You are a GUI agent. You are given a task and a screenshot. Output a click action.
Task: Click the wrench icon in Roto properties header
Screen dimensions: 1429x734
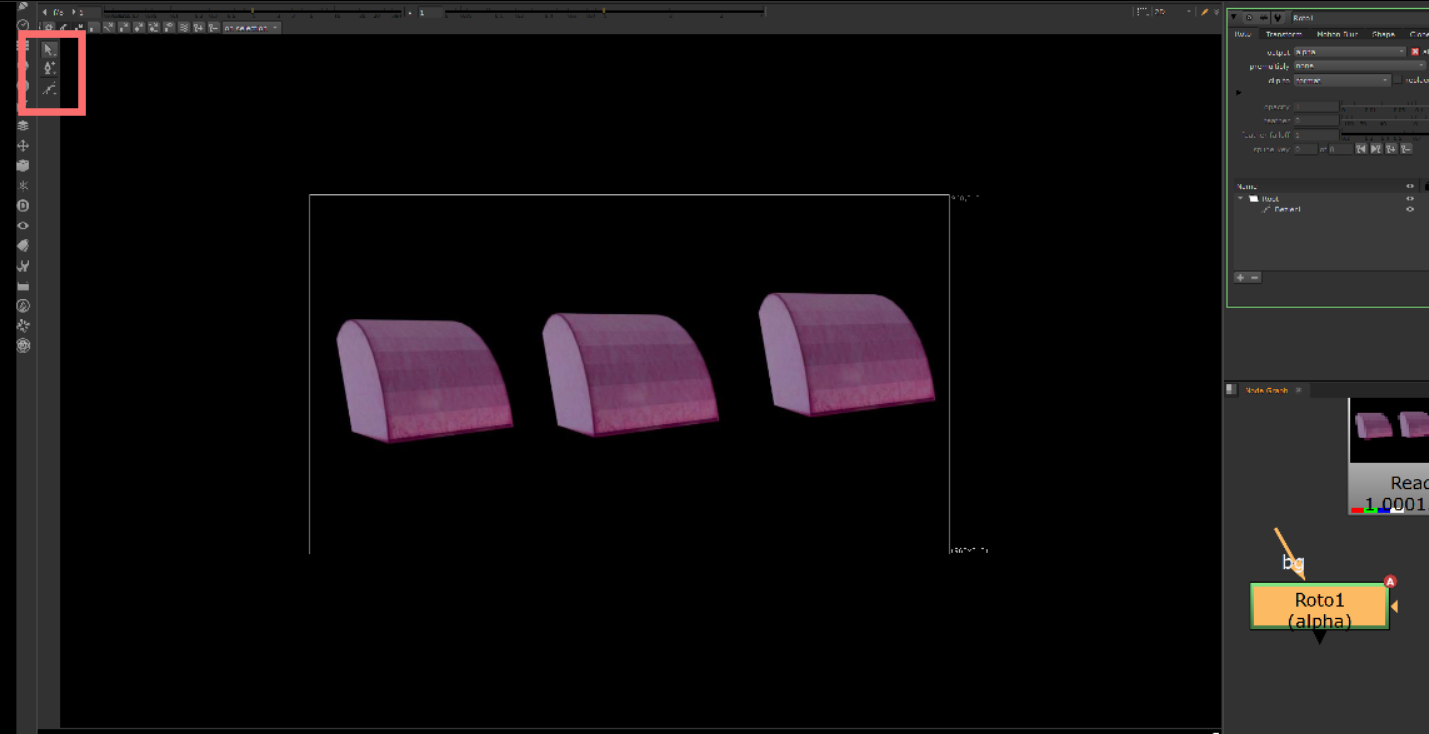(x=1278, y=17)
